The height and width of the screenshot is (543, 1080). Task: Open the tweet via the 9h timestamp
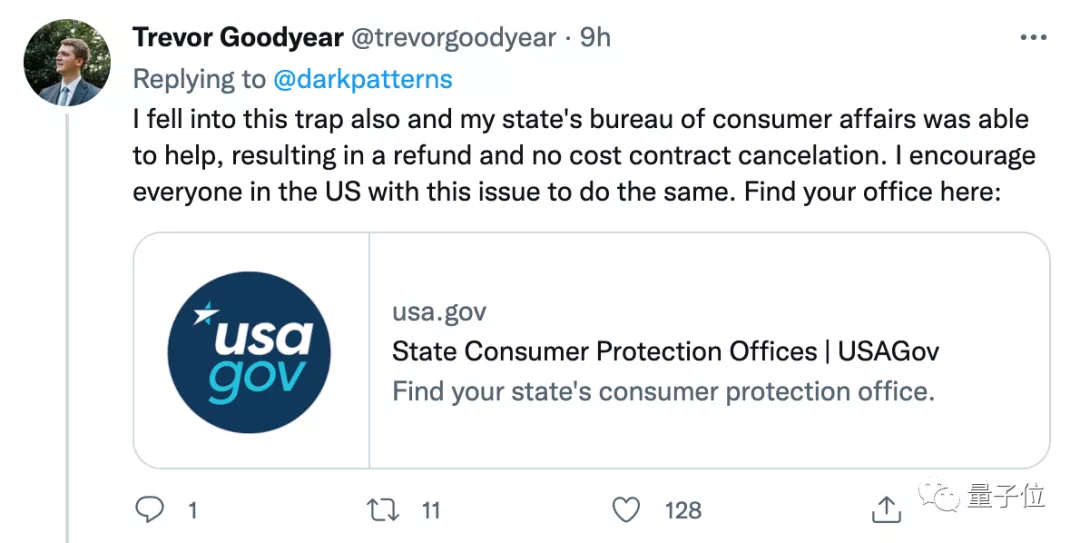pos(596,38)
